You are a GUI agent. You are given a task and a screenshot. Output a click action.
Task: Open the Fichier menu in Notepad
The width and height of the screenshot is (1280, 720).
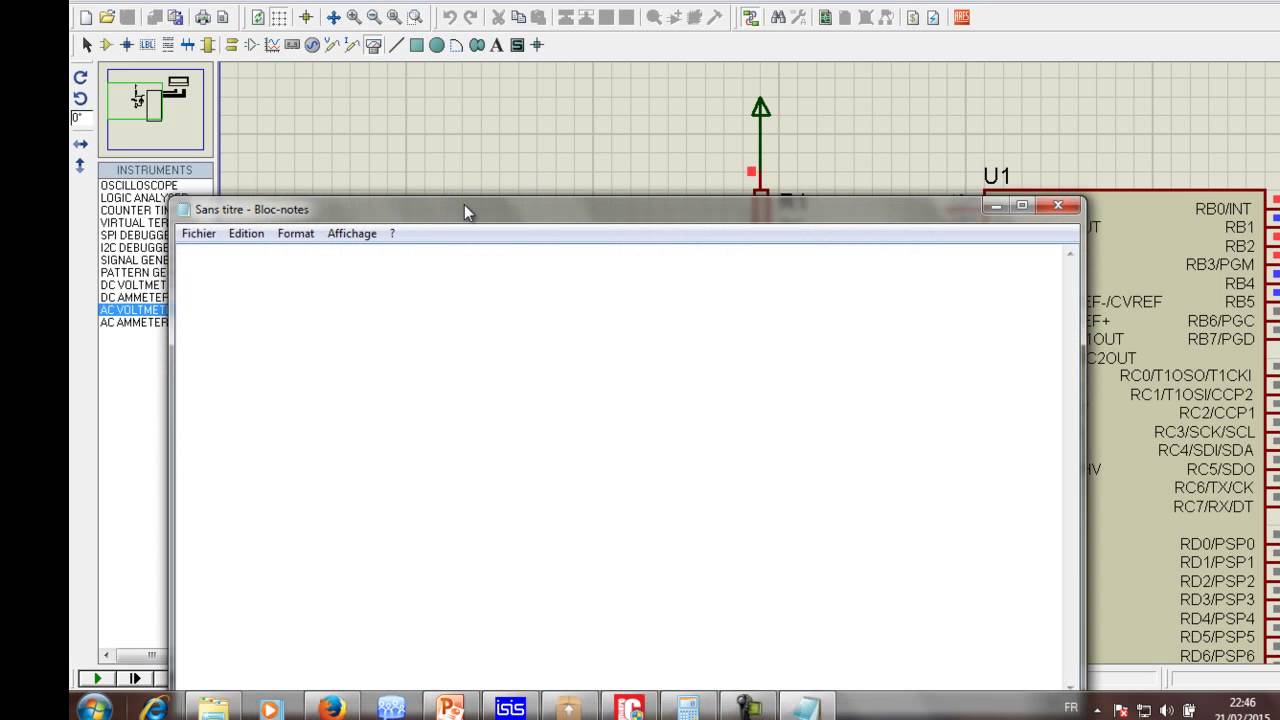tap(199, 233)
